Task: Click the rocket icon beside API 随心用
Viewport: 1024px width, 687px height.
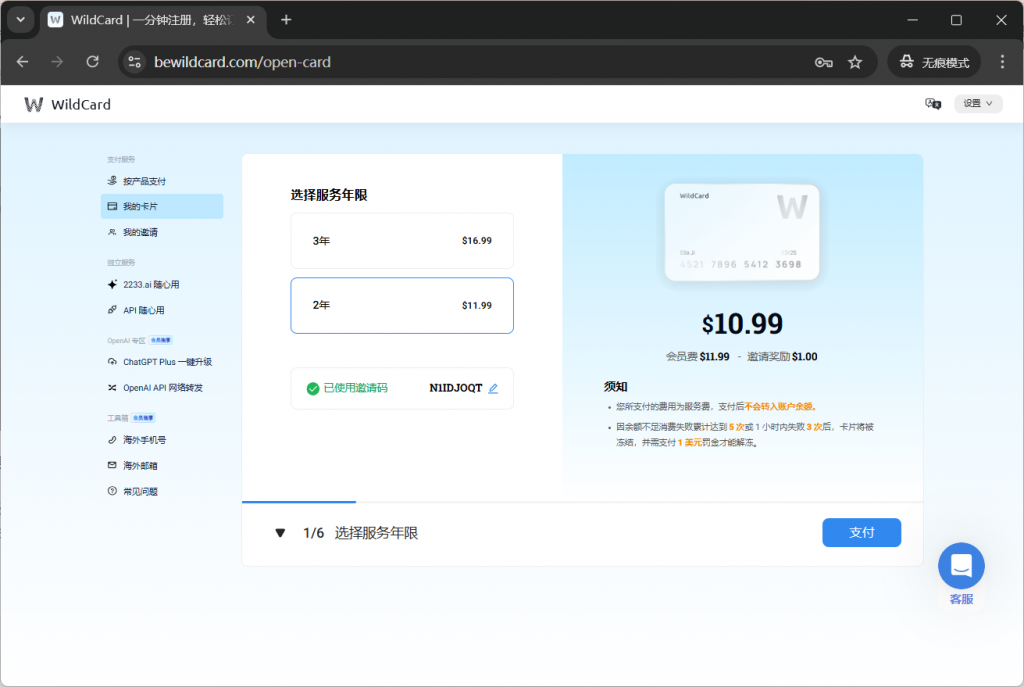Action: pos(112,310)
